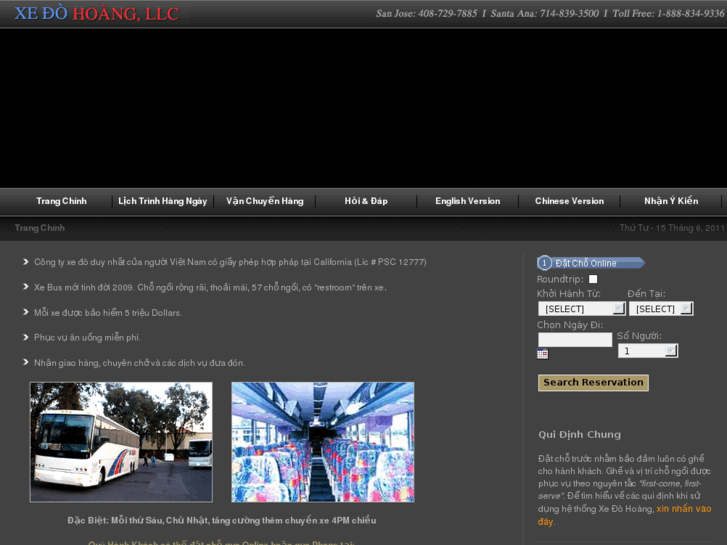Go to Trang Chính menu item
Image resolution: width=727 pixels, height=545 pixels.
pyautogui.click(x=61, y=201)
